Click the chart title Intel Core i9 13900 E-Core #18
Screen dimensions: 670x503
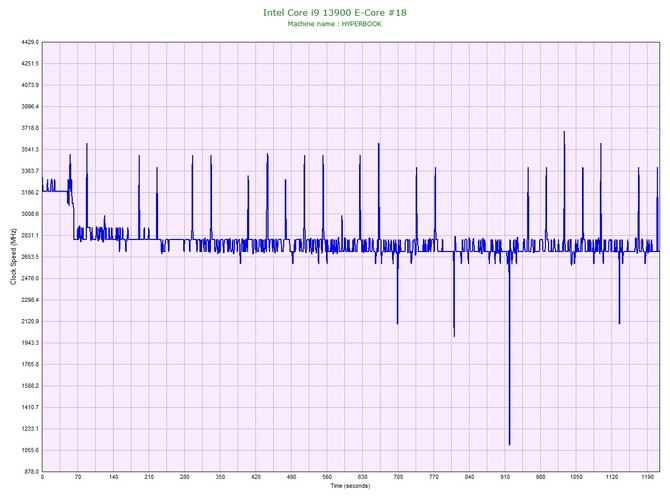pyautogui.click(x=335, y=12)
